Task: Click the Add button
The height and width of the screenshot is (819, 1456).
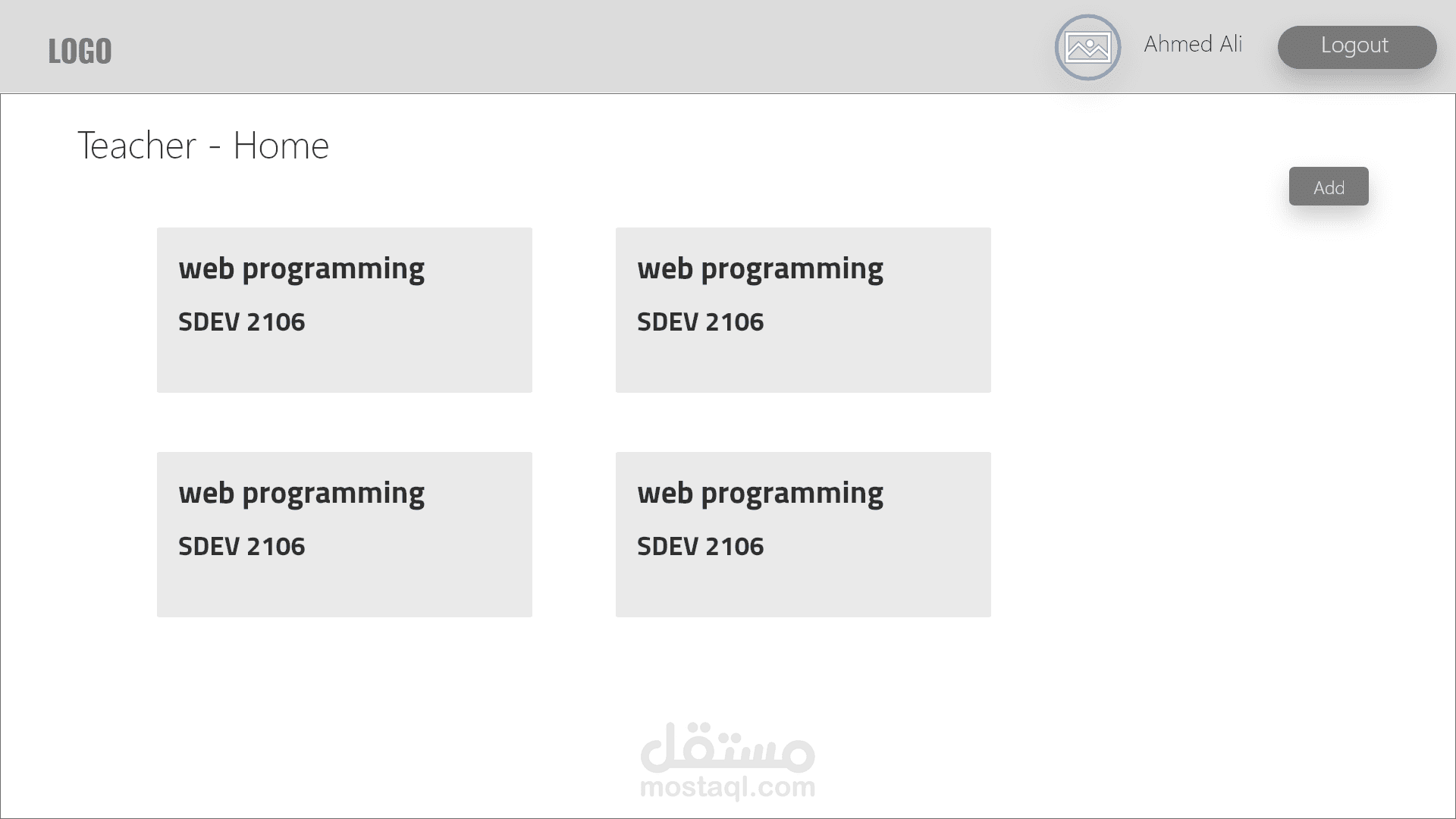Action: tap(1328, 187)
